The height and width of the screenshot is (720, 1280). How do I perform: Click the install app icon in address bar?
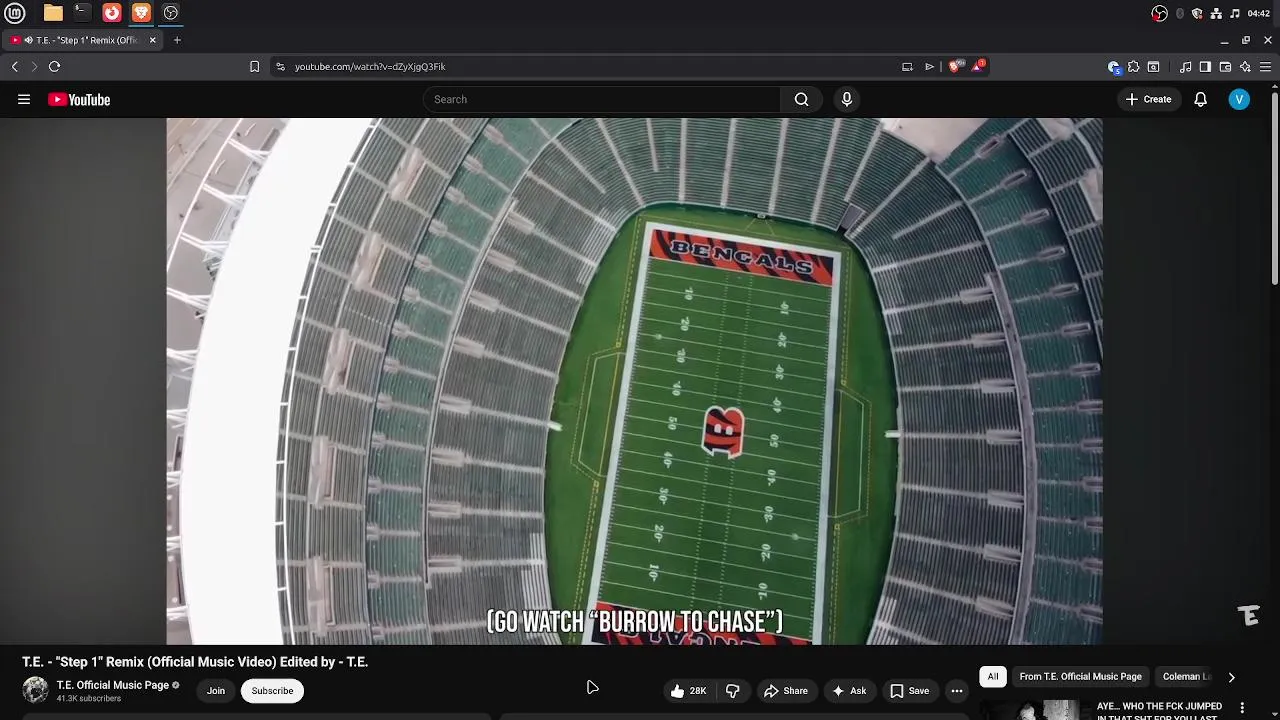point(907,67)
